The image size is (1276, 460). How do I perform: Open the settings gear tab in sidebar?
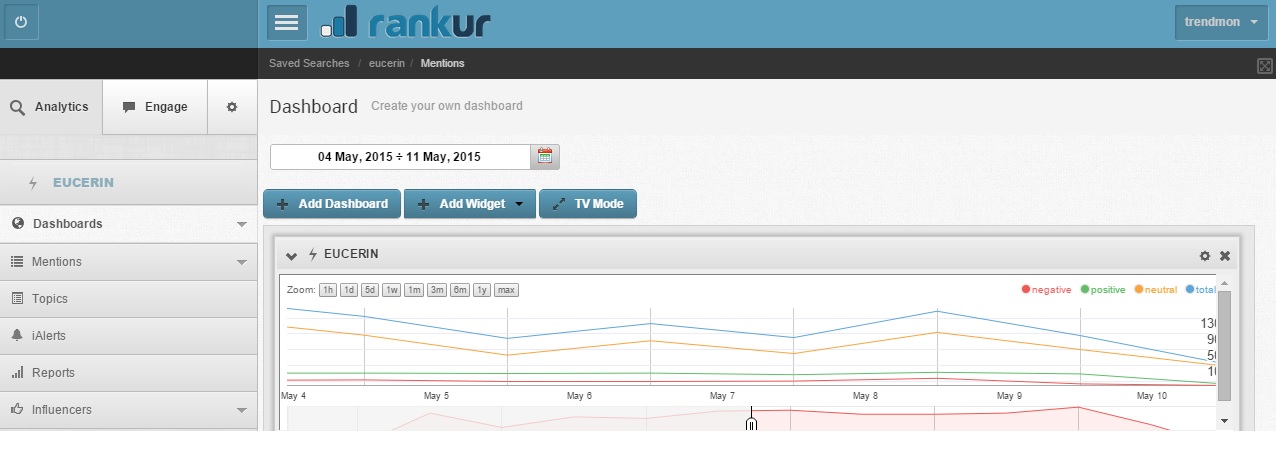232,107
